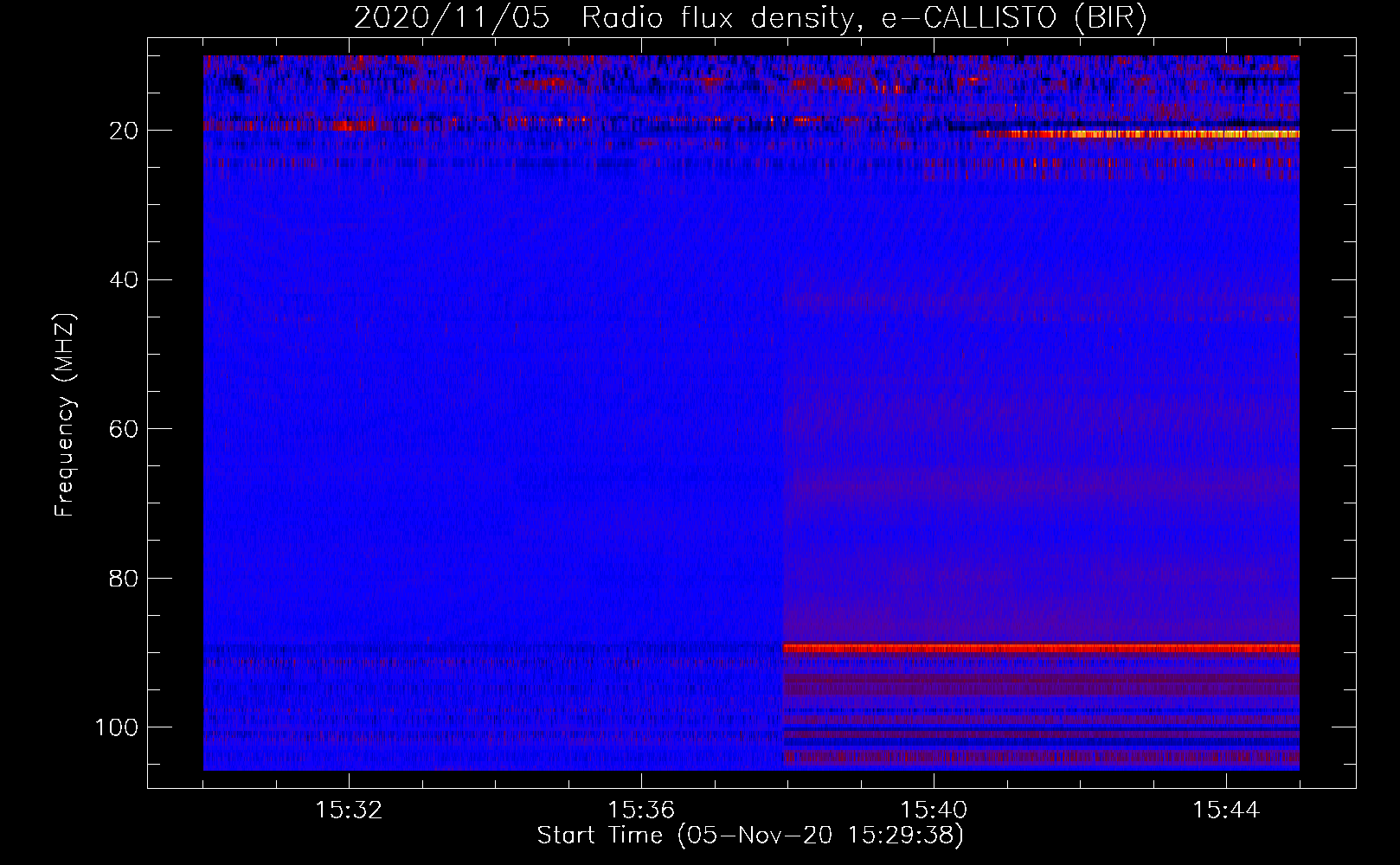Viewport: 1400px width, 865px height.
Task: Click the 15:44 time tick label
Action: tap(1226, 811)
